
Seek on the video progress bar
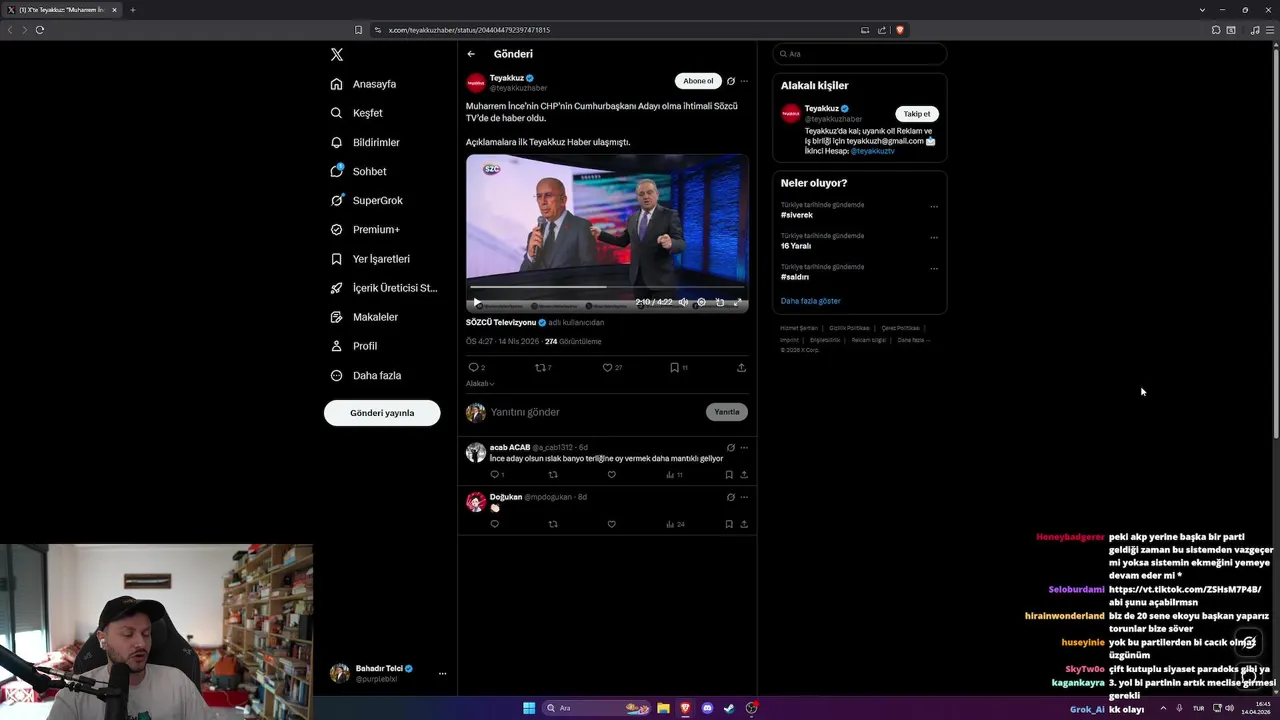(607, 287)
